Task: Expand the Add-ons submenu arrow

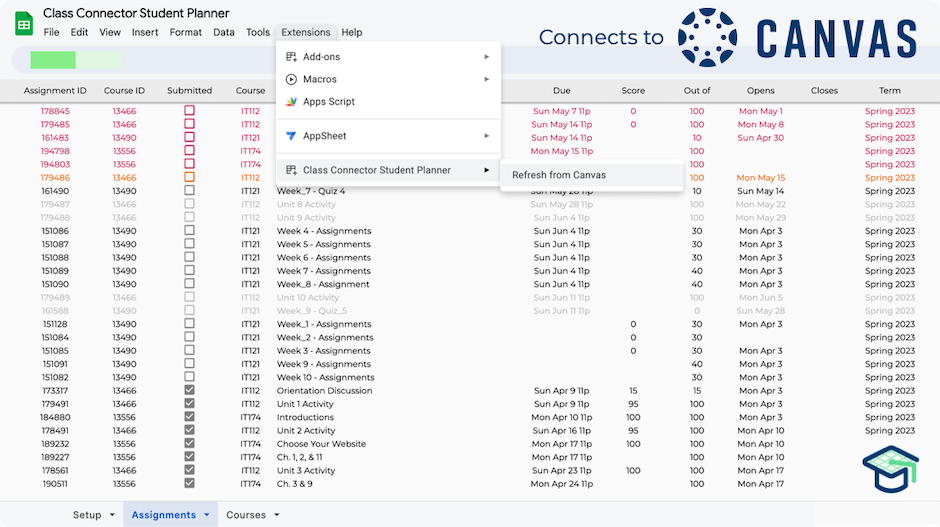Action: coord(487,57)
